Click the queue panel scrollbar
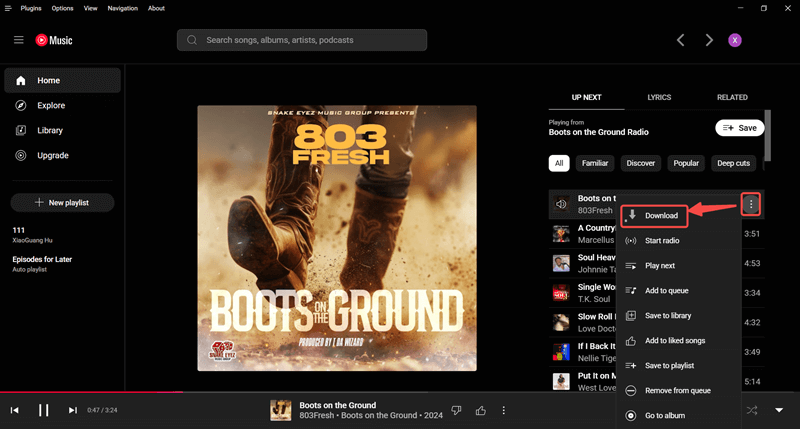 pyautogui.click(x=768, y=135)
